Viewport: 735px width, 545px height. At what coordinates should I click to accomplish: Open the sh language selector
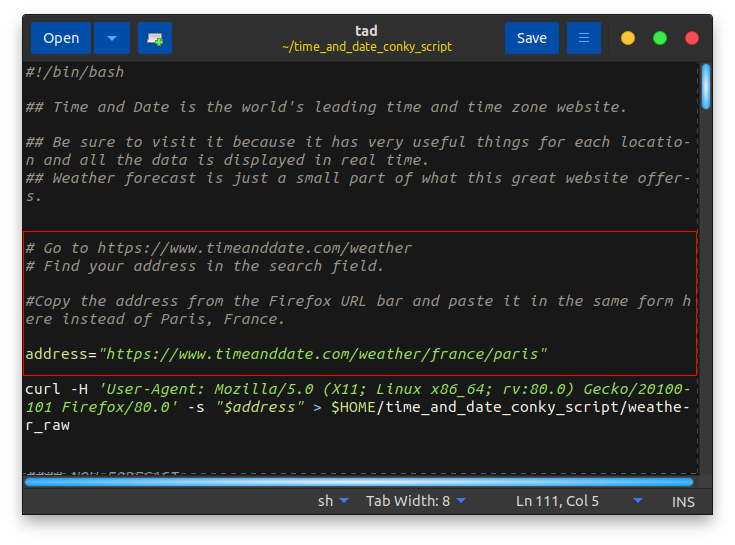coord(333,501)
